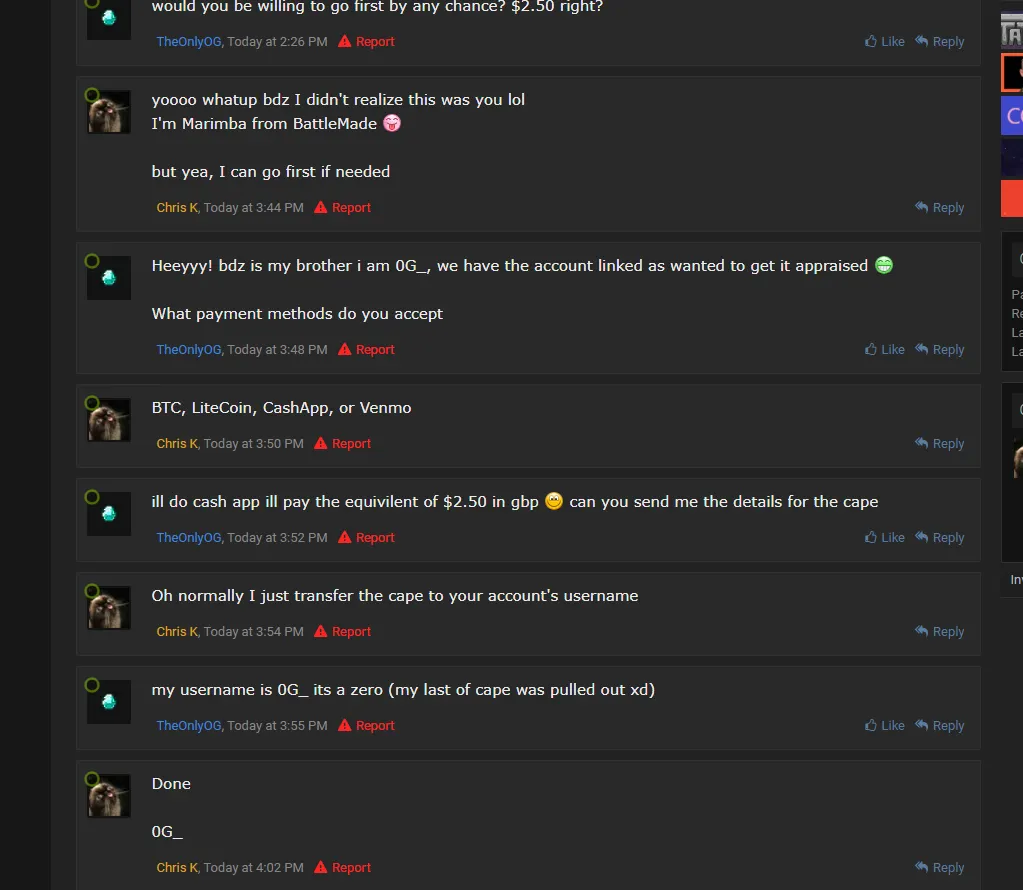The image size is (1023, 890).
Task: Like TheOnlyOG's 2:26 PM message
Action: tap(885, 42)
